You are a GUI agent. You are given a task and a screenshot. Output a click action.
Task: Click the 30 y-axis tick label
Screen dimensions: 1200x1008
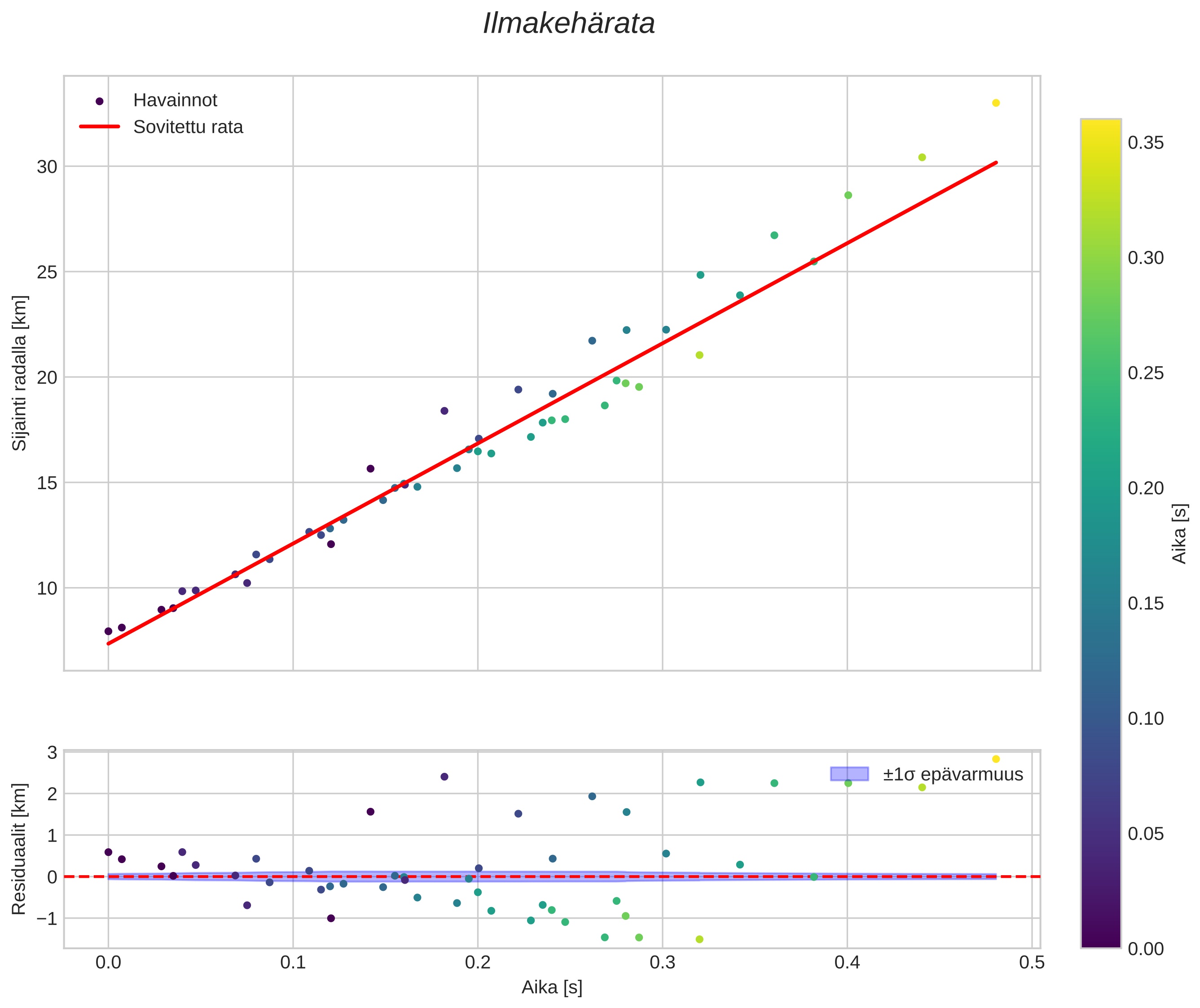coord(47,167)
